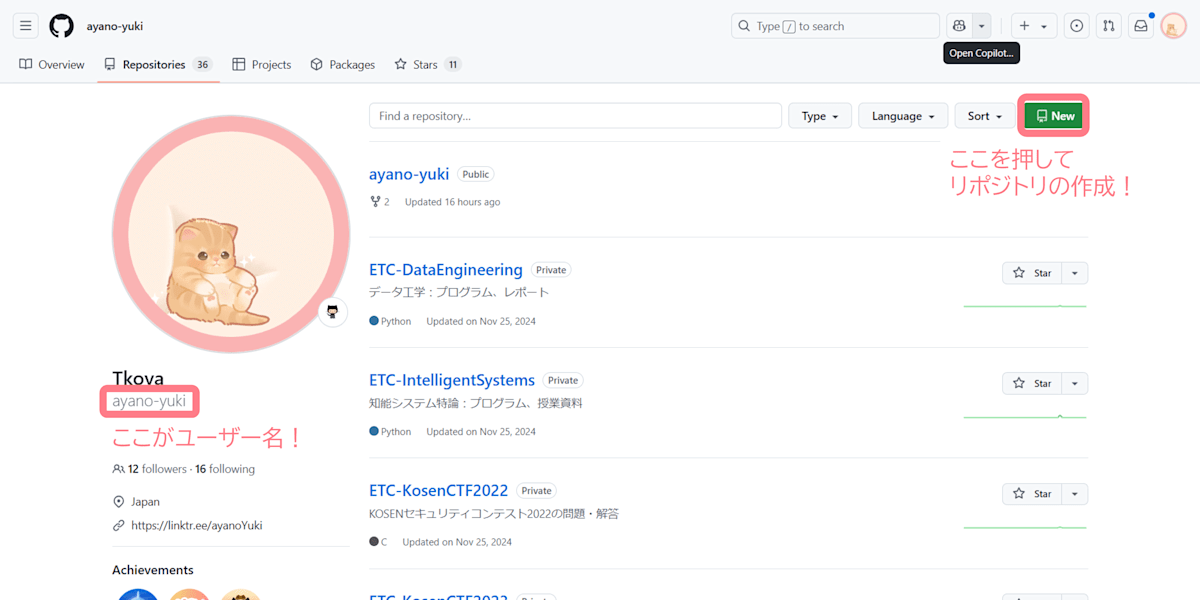Screen dimensions: 1200x600
Task: Open the 16 following link
Action: (x=225, y=469)
